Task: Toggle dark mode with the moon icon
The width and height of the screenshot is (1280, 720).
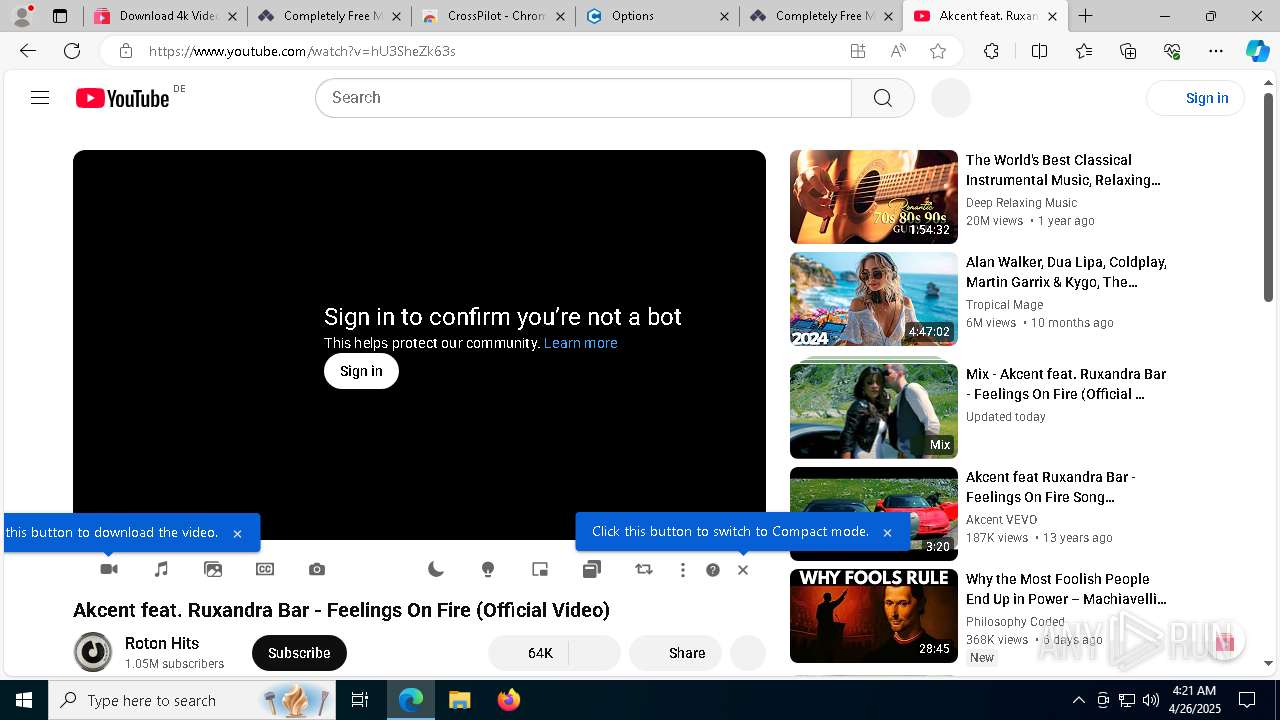Action: pos(436,569)
